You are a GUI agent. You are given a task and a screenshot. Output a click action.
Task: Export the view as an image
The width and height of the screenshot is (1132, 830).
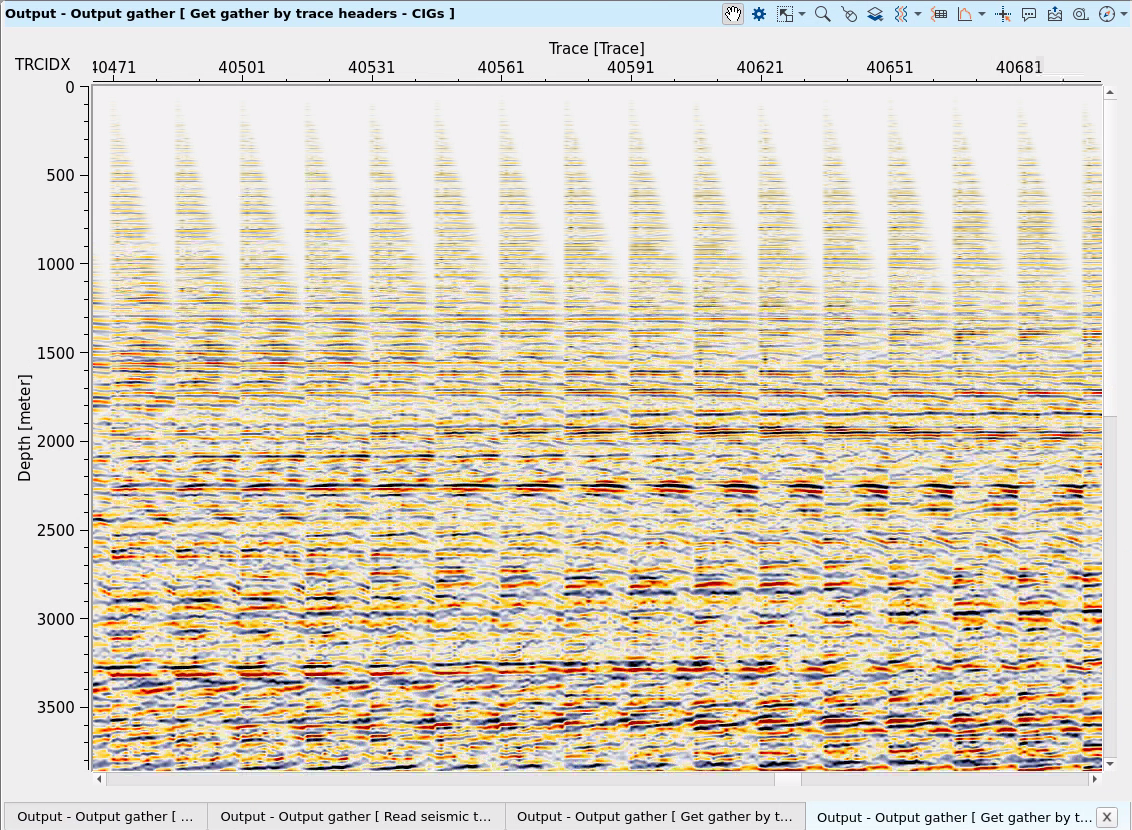[1053, 14]
